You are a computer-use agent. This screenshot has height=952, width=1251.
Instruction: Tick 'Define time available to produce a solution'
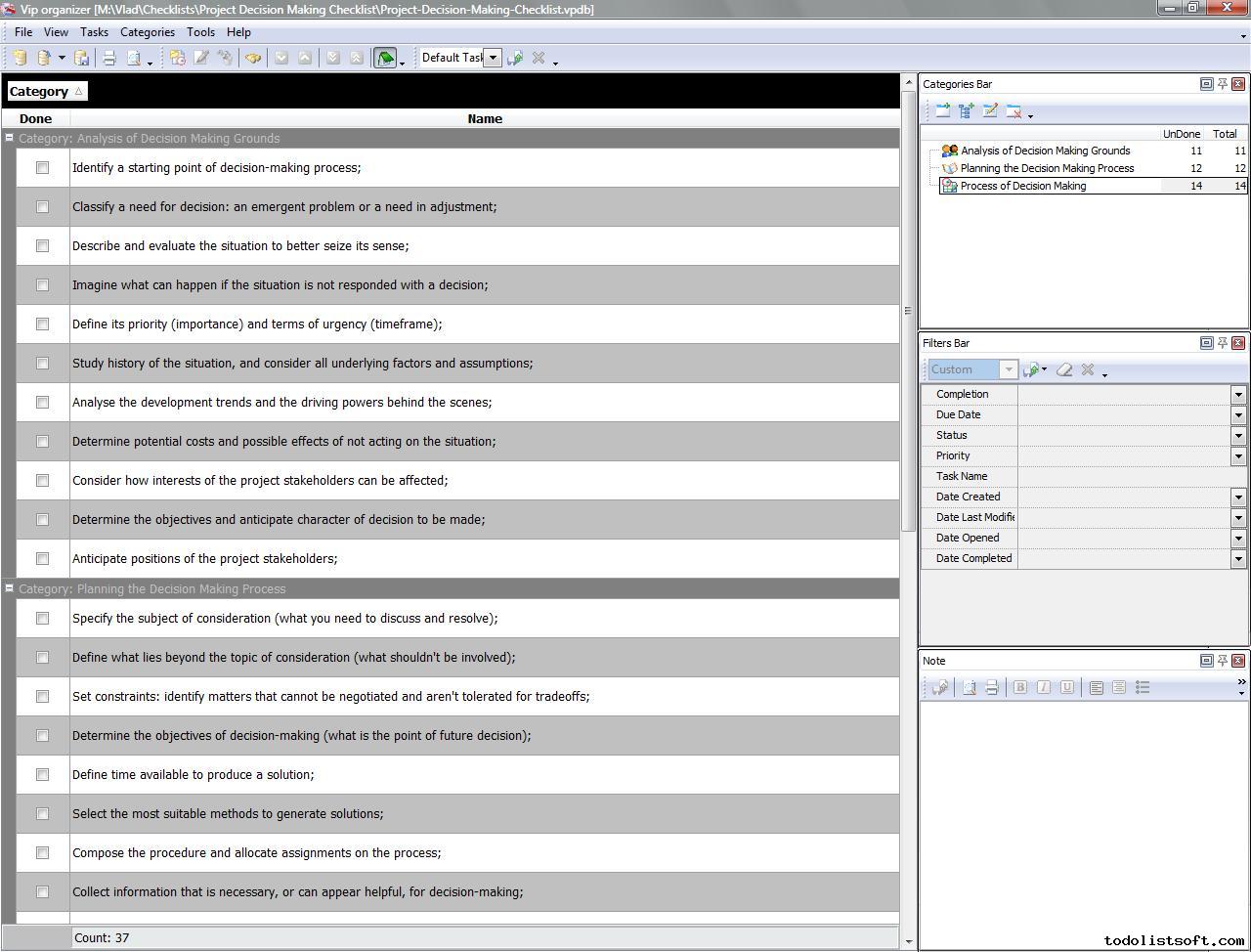coord(42,775)
